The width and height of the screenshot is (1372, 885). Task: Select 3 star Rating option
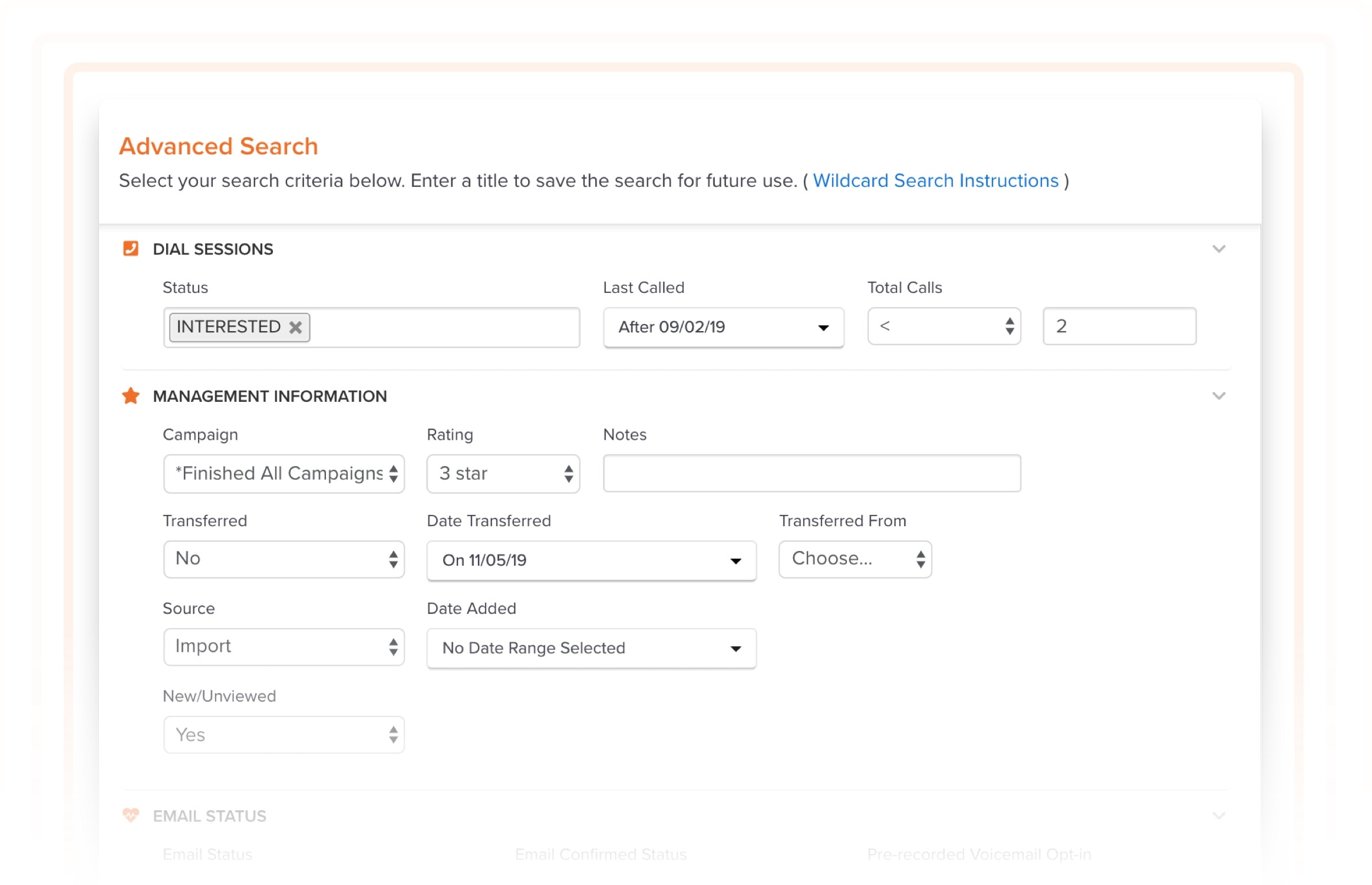click(x=502, y=473)
